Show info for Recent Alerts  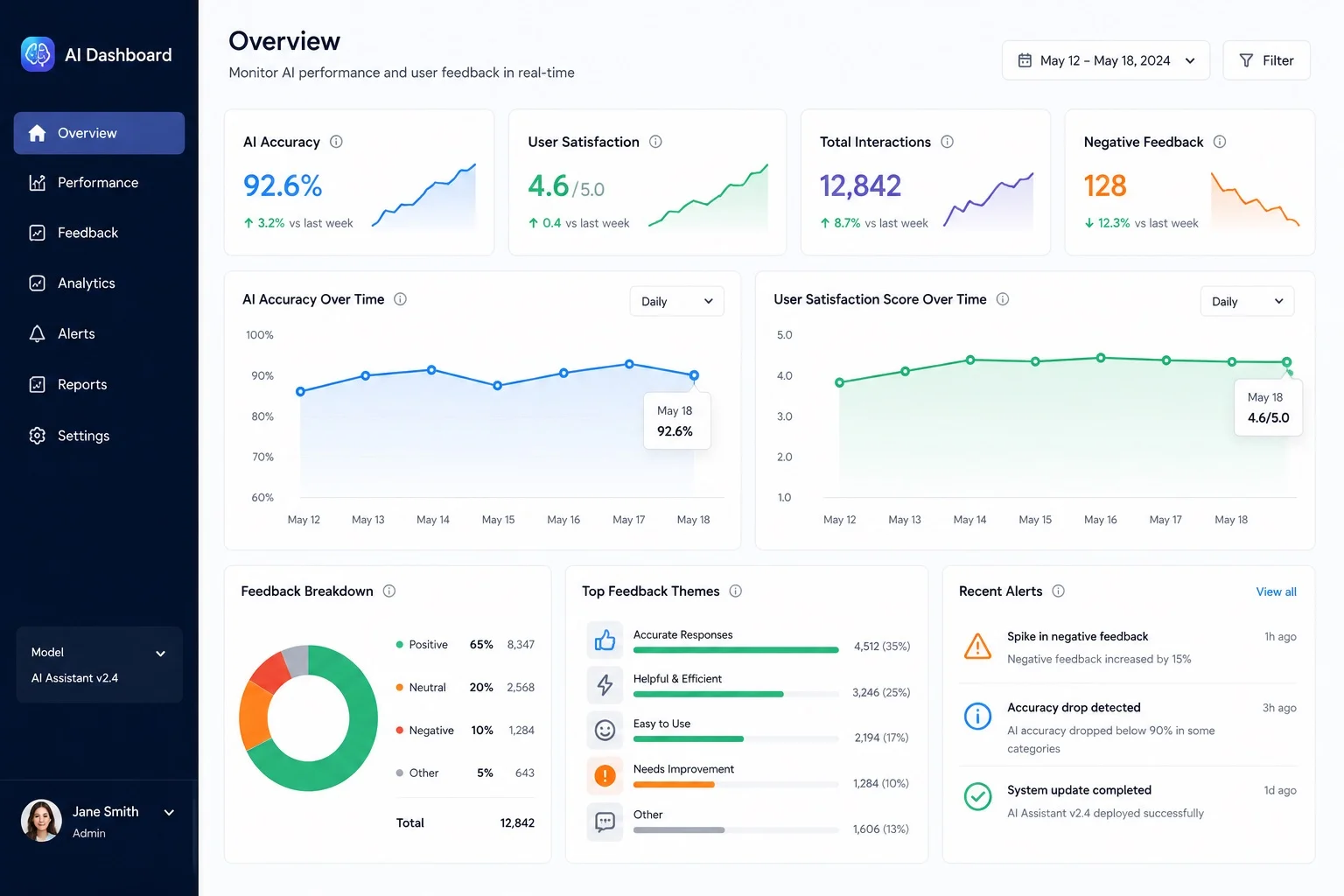[x=1058, y=591]
